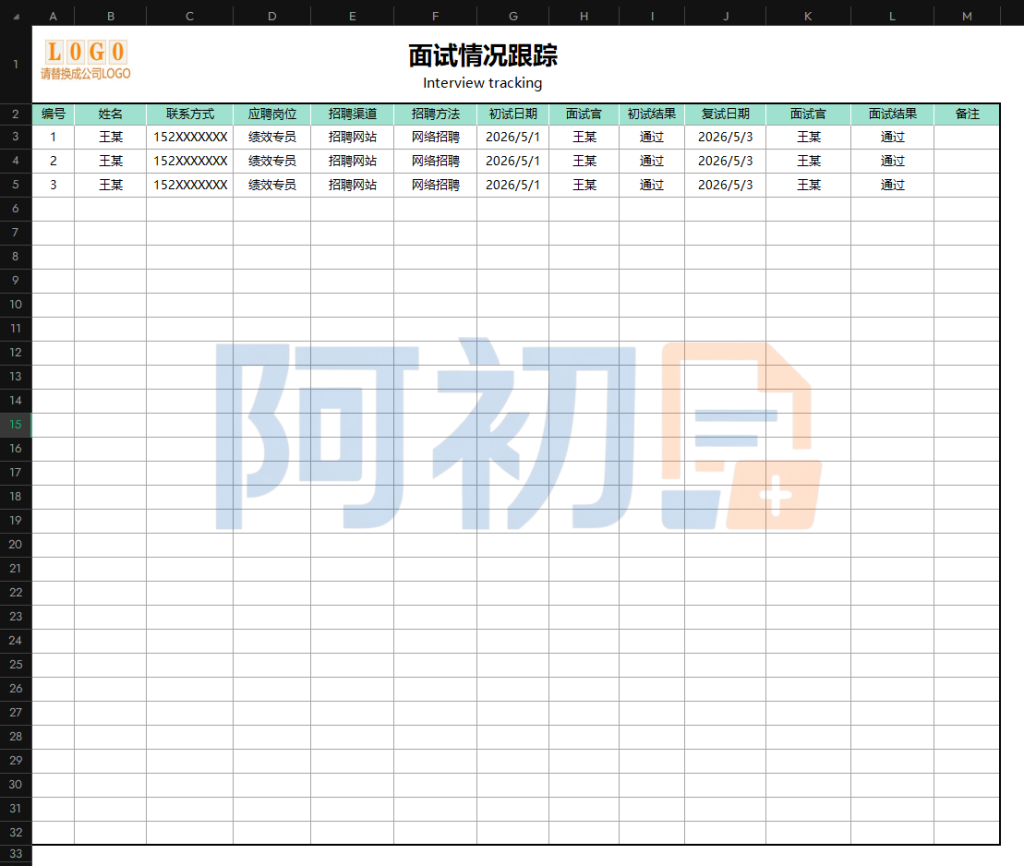Click the 招聘渠道 header cell

tap(352, 114)
